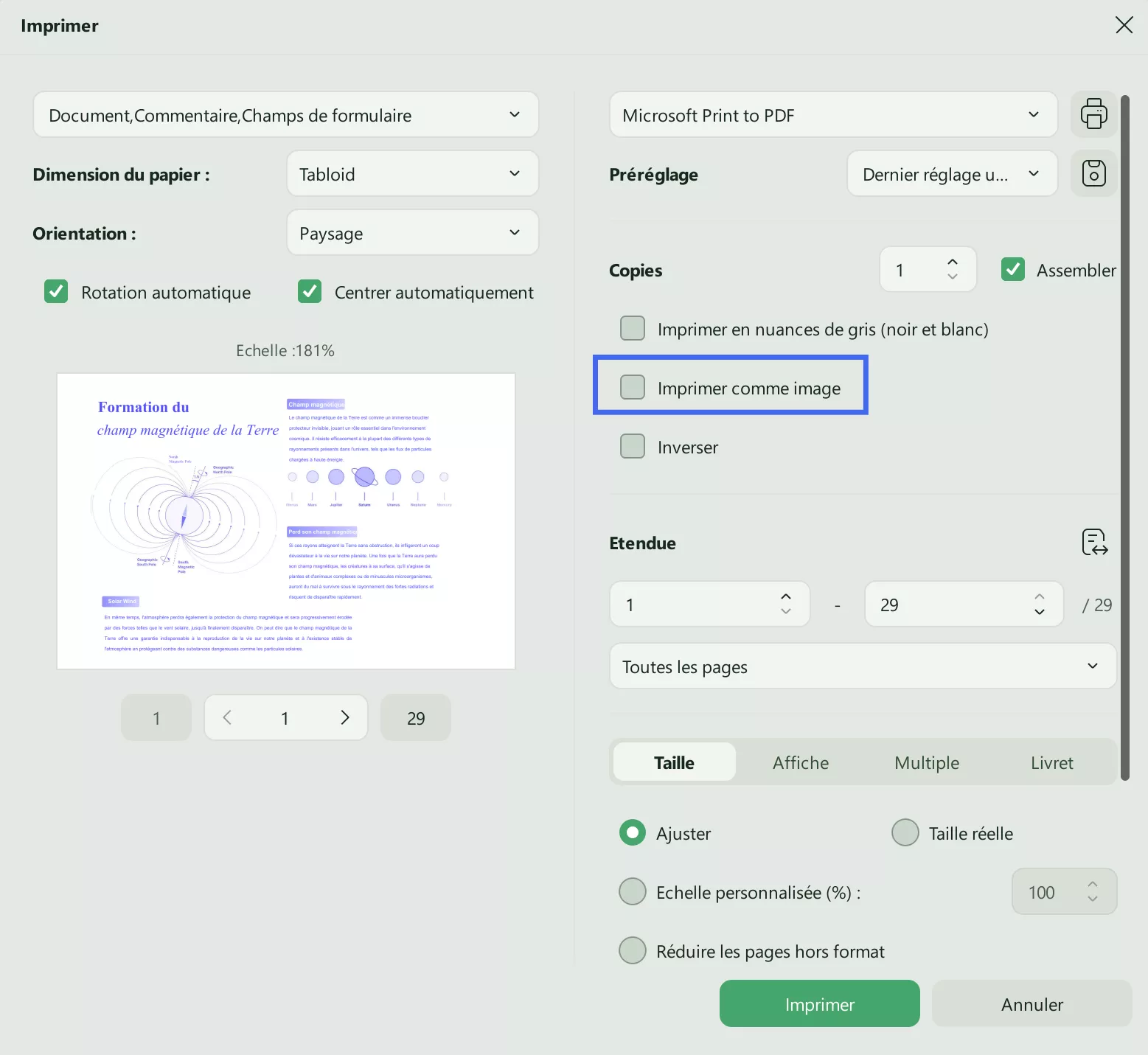
Task: Toggle Rotation automatique checkbox
Action: click(56, 292)
